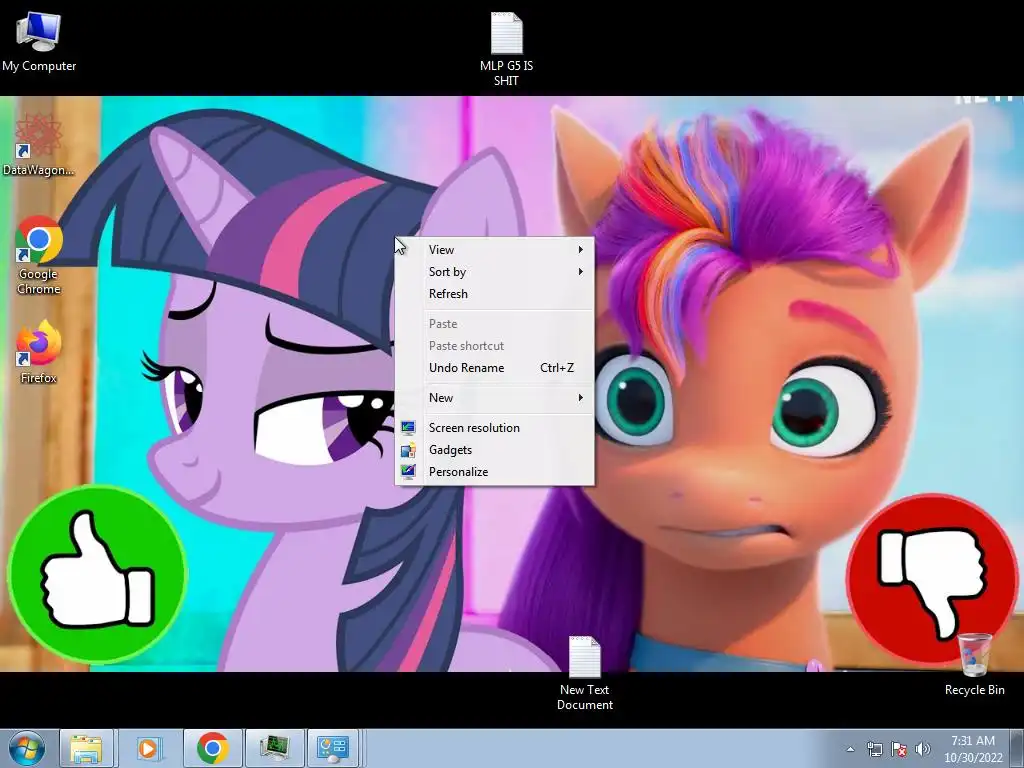Show hidden system tray icons

pos(850,749)
